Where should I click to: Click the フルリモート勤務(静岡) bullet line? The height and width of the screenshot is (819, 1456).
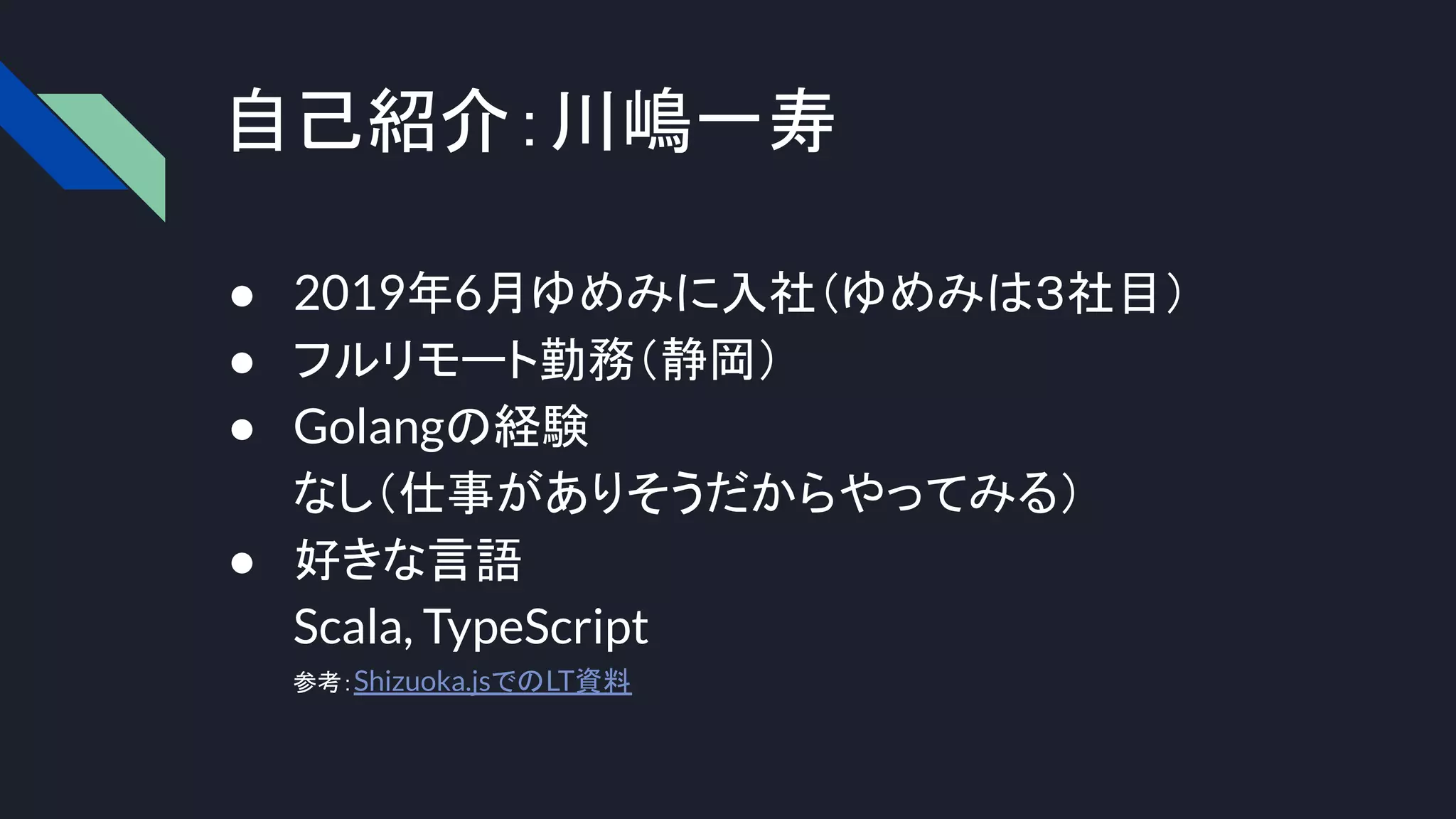click(x=535, y=360)
